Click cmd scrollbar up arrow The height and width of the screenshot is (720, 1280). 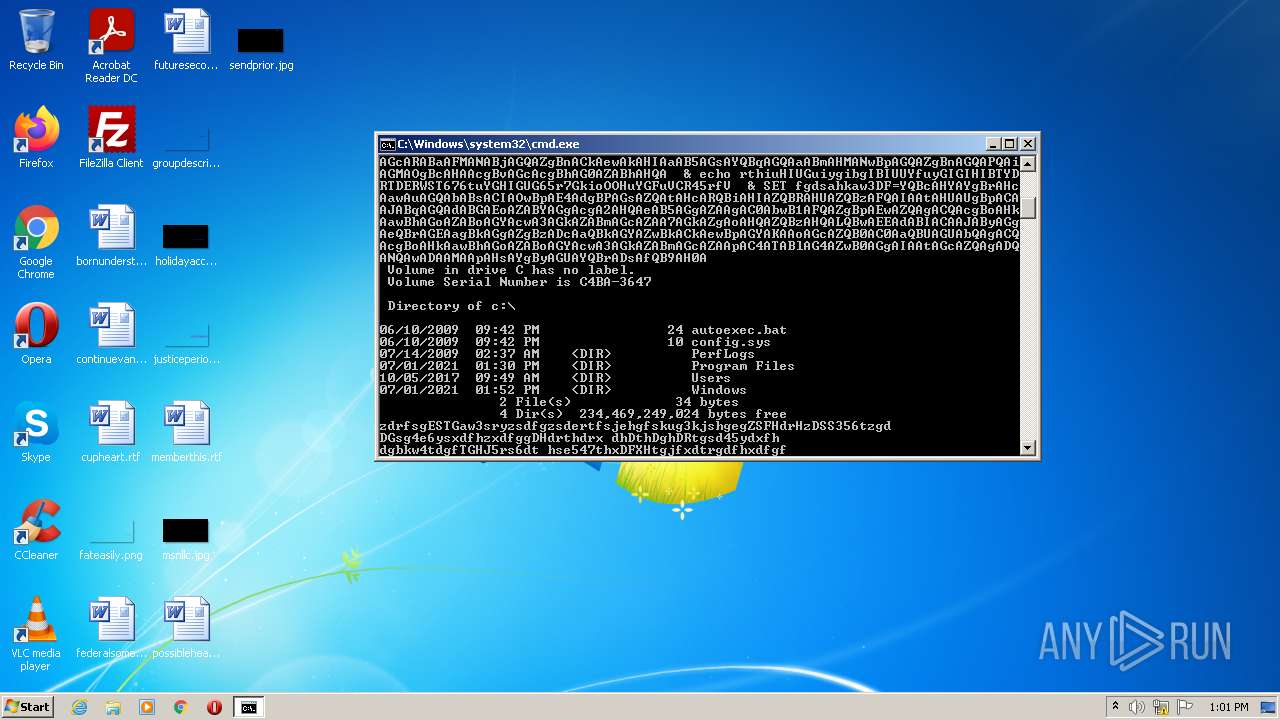[x=1028, y=163]
